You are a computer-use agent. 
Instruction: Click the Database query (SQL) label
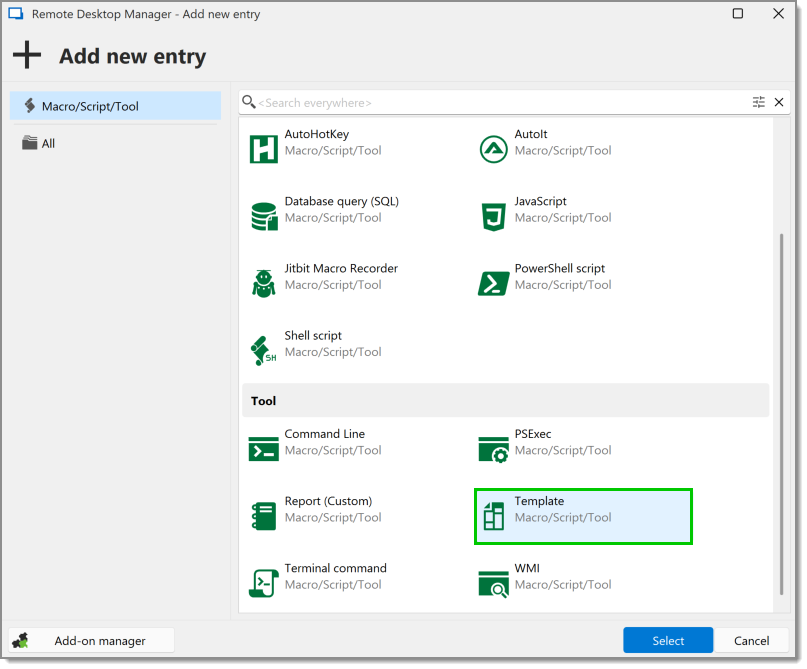[x=342, y=201]
